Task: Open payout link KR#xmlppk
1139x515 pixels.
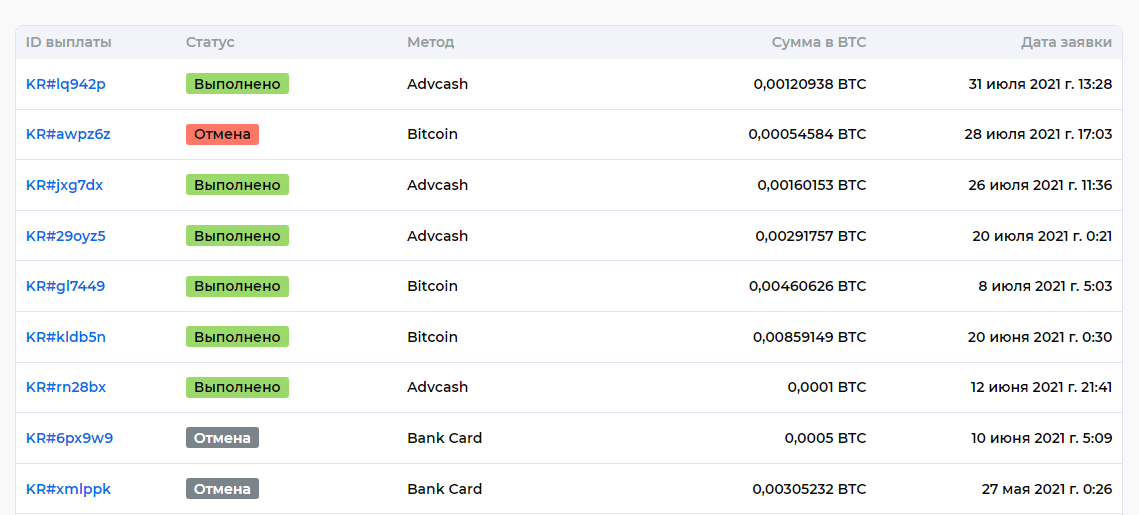Action: 68,489
